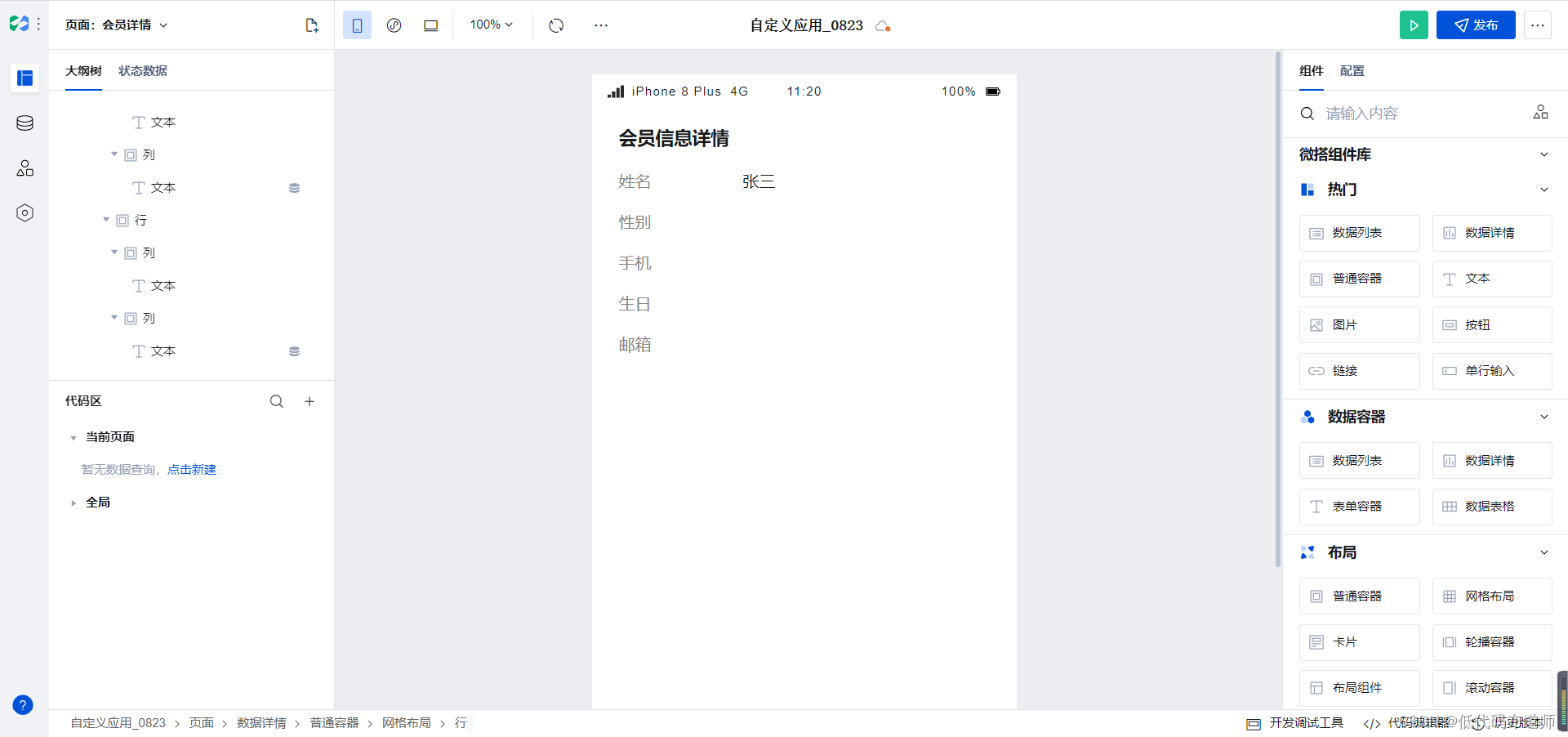Viewport: 1568px width, 737px height.
Task: Collapse the 当前页面 section
Action: [73, 438]
